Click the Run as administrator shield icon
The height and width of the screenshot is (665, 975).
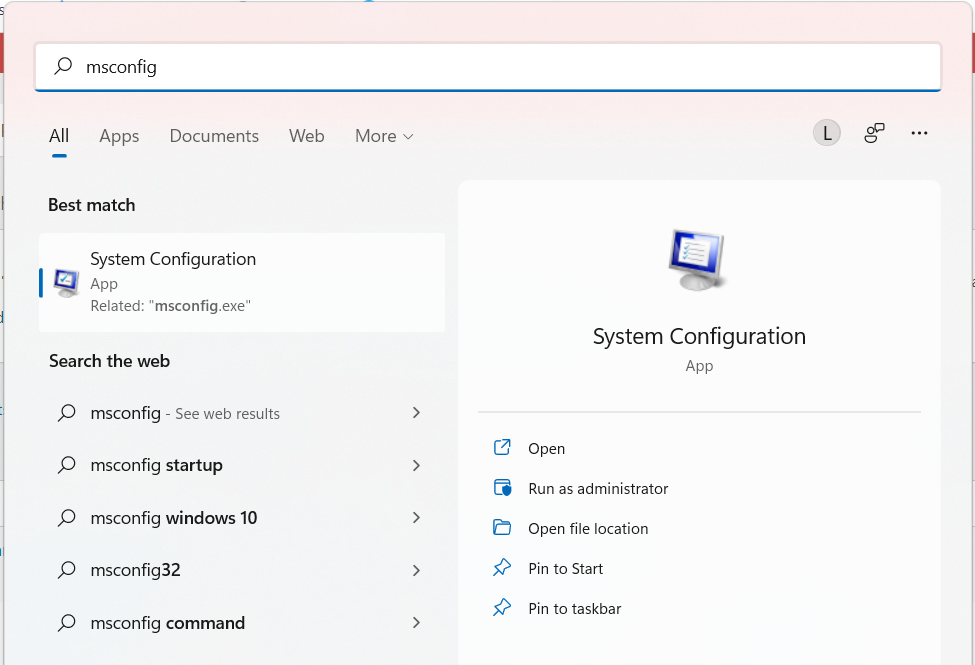[x=502, y=488]
